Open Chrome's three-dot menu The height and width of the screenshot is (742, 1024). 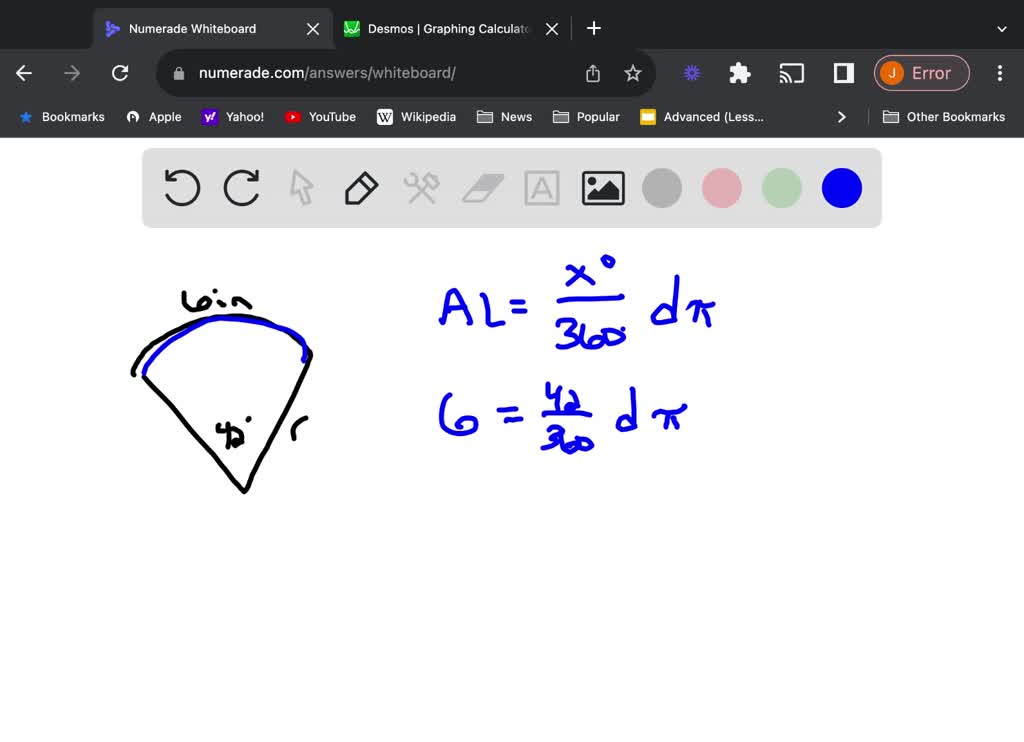999,72
